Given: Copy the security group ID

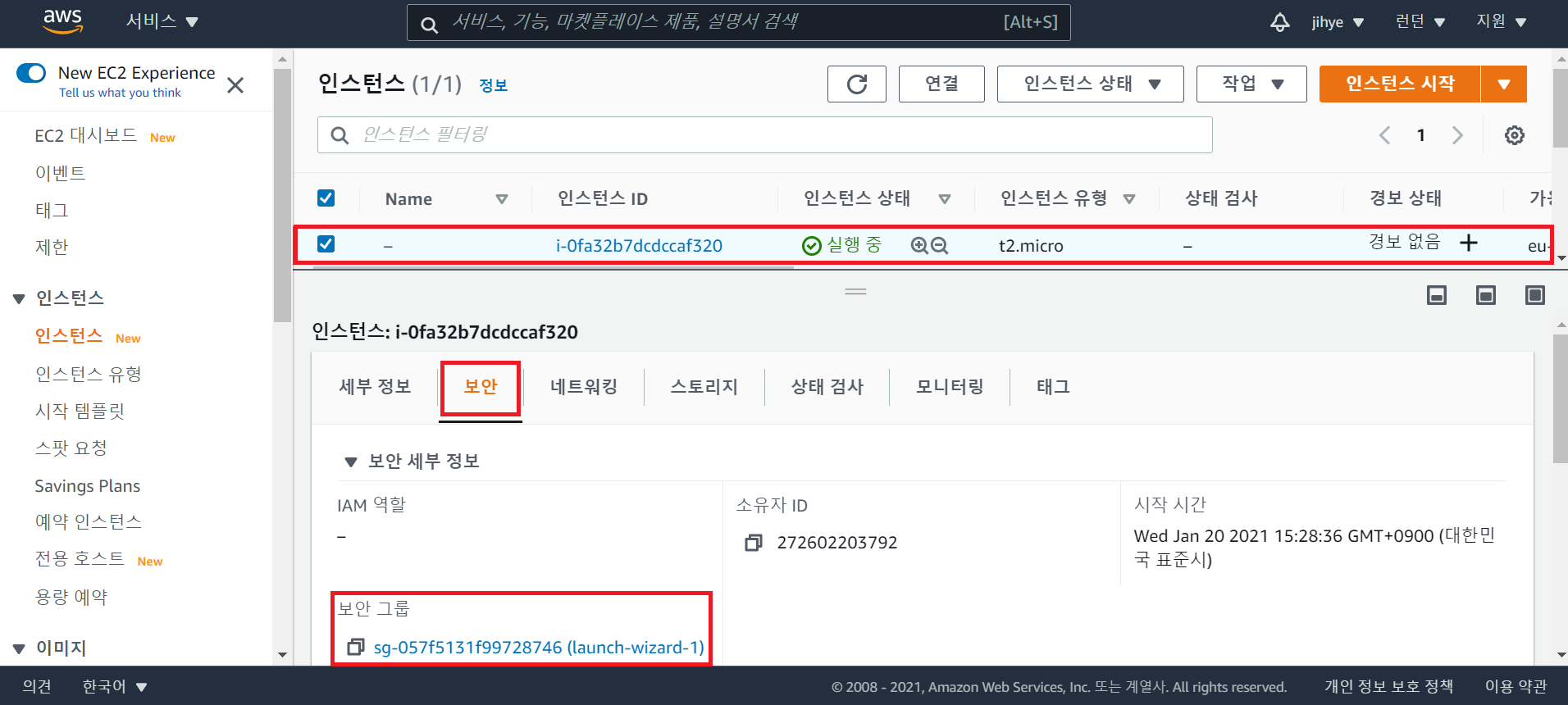Looking at the screenshot, I should 355,648.
